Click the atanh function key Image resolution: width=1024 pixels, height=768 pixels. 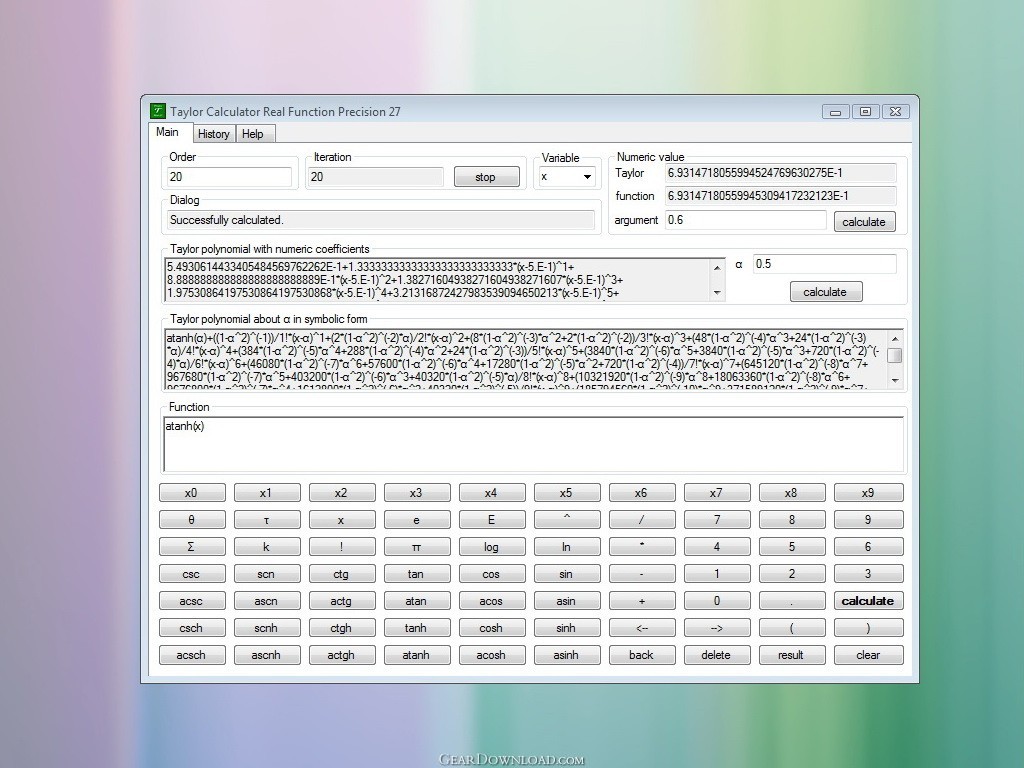pos(417,656)
